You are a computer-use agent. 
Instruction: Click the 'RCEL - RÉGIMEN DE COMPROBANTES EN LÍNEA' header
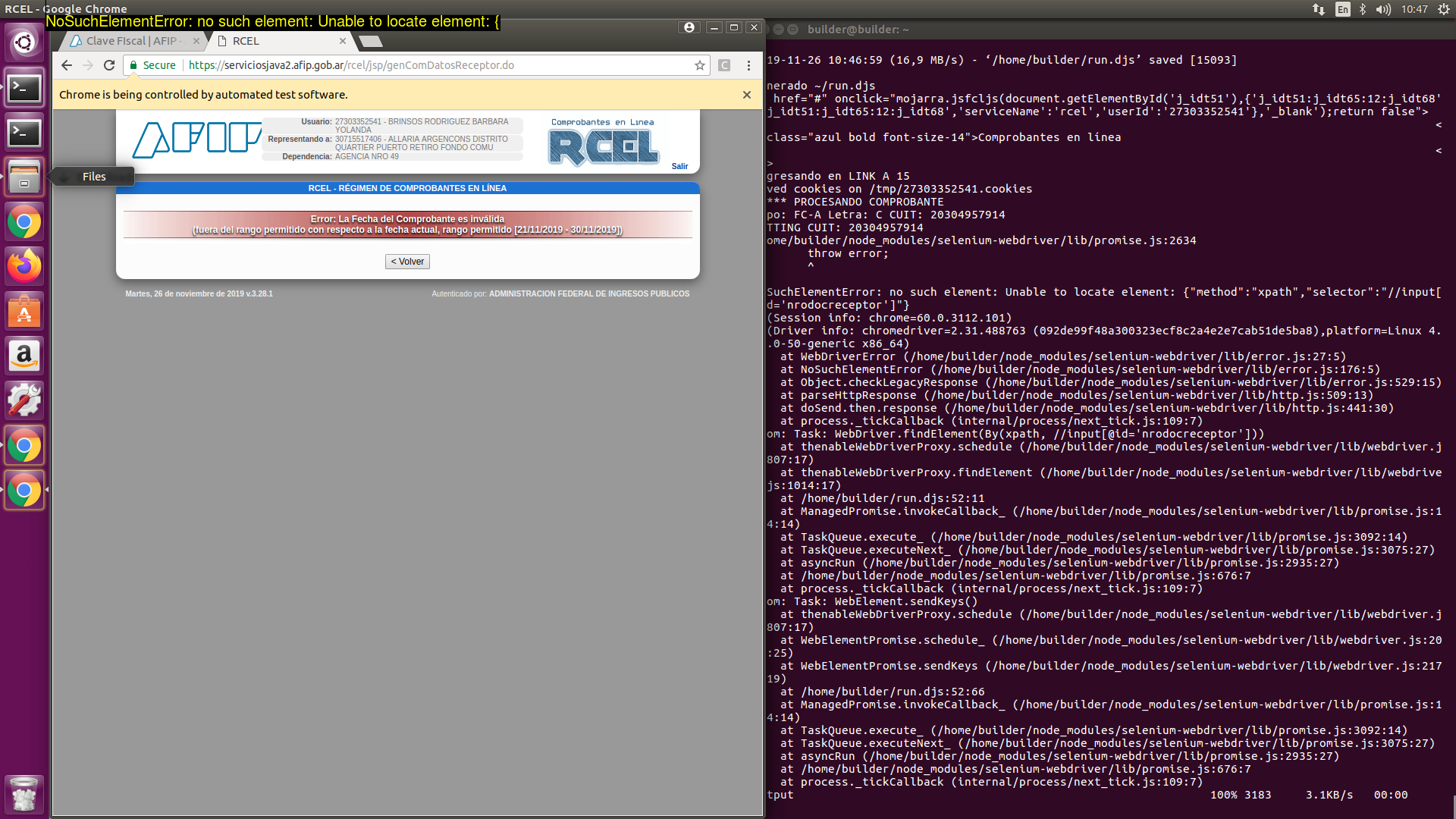click(x=407, y=188)
